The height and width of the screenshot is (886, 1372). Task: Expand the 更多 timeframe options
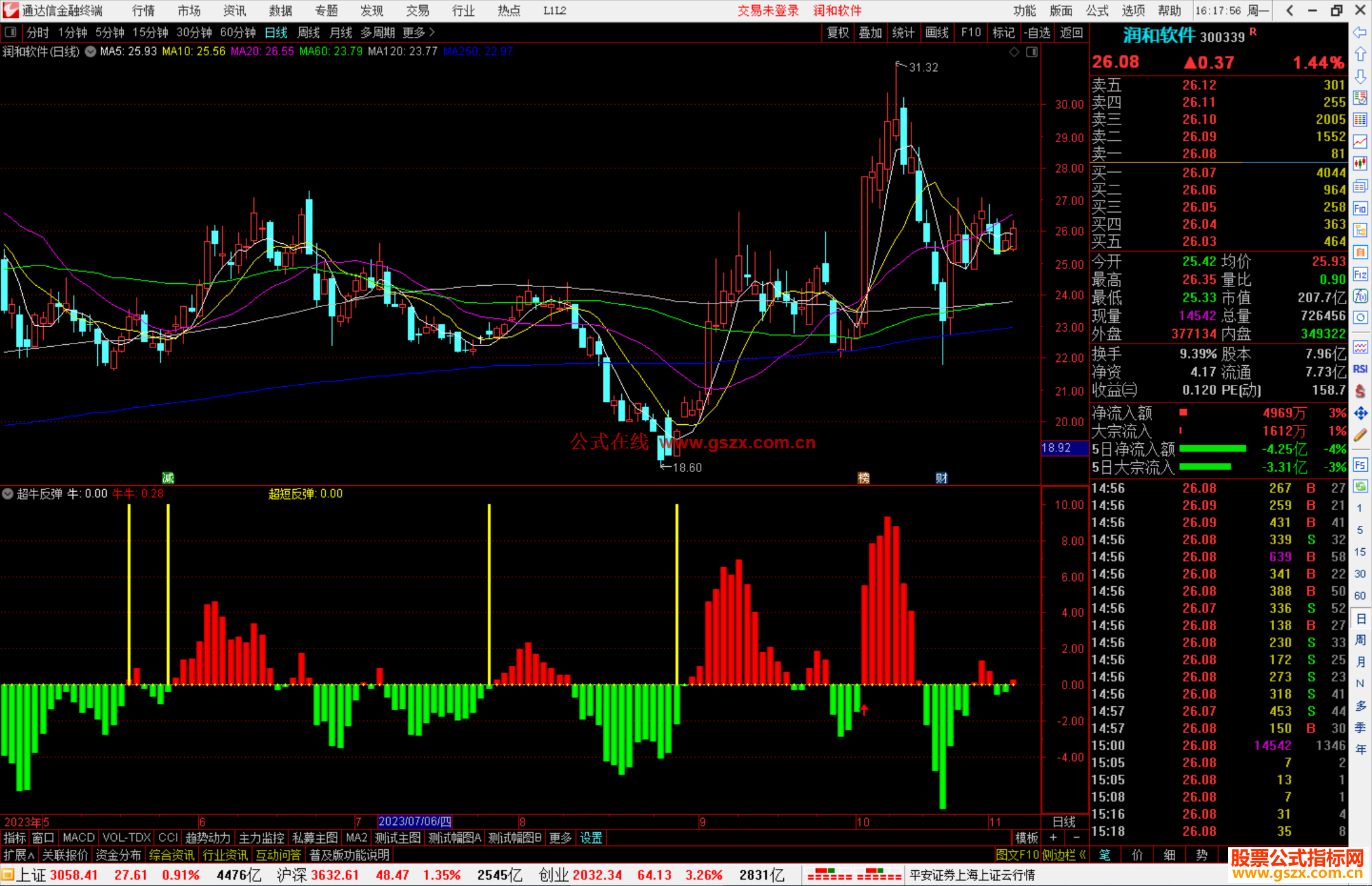418,32
